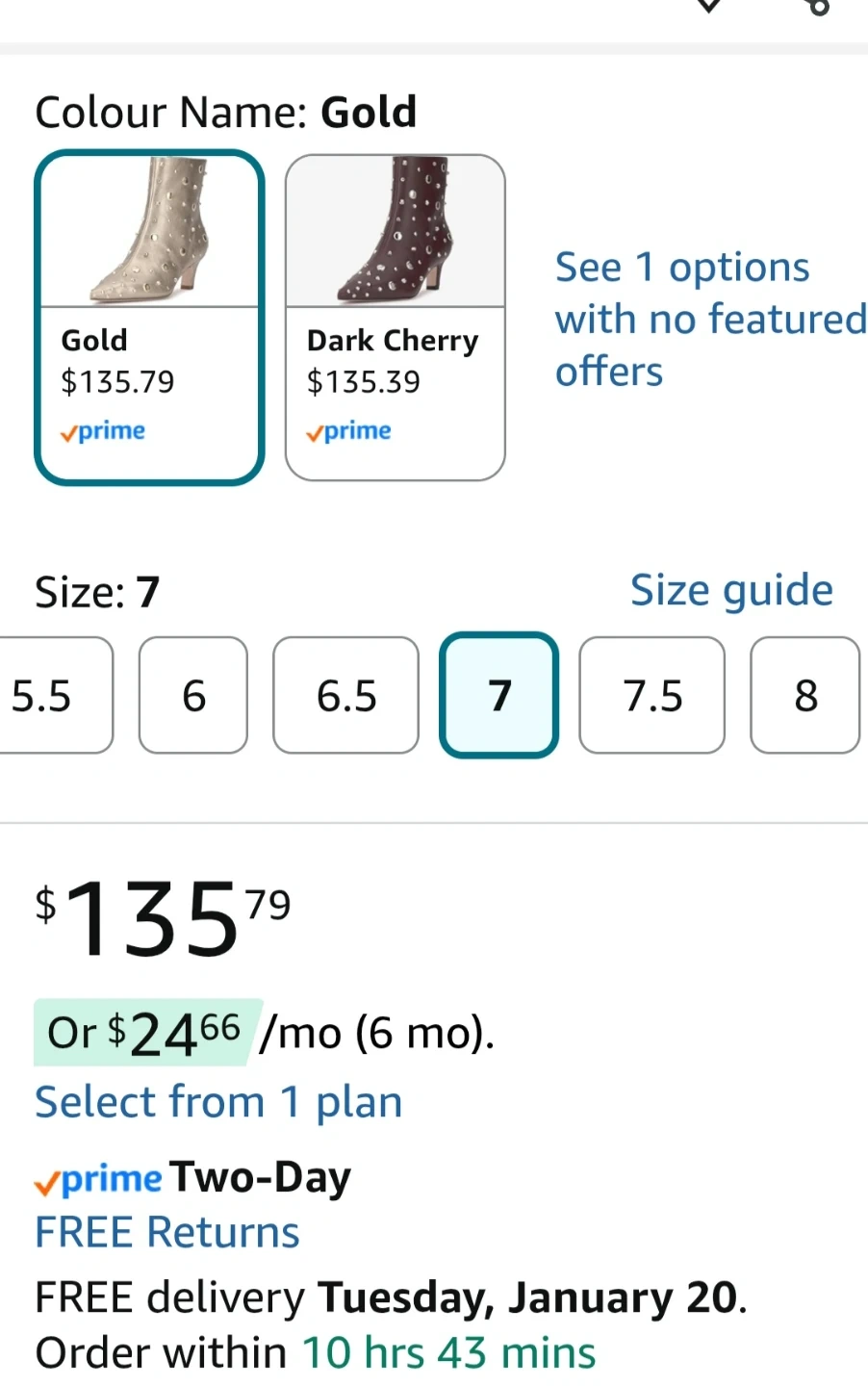
Task: Expand "Select from 1 plan"
Action: [218, 1102]
